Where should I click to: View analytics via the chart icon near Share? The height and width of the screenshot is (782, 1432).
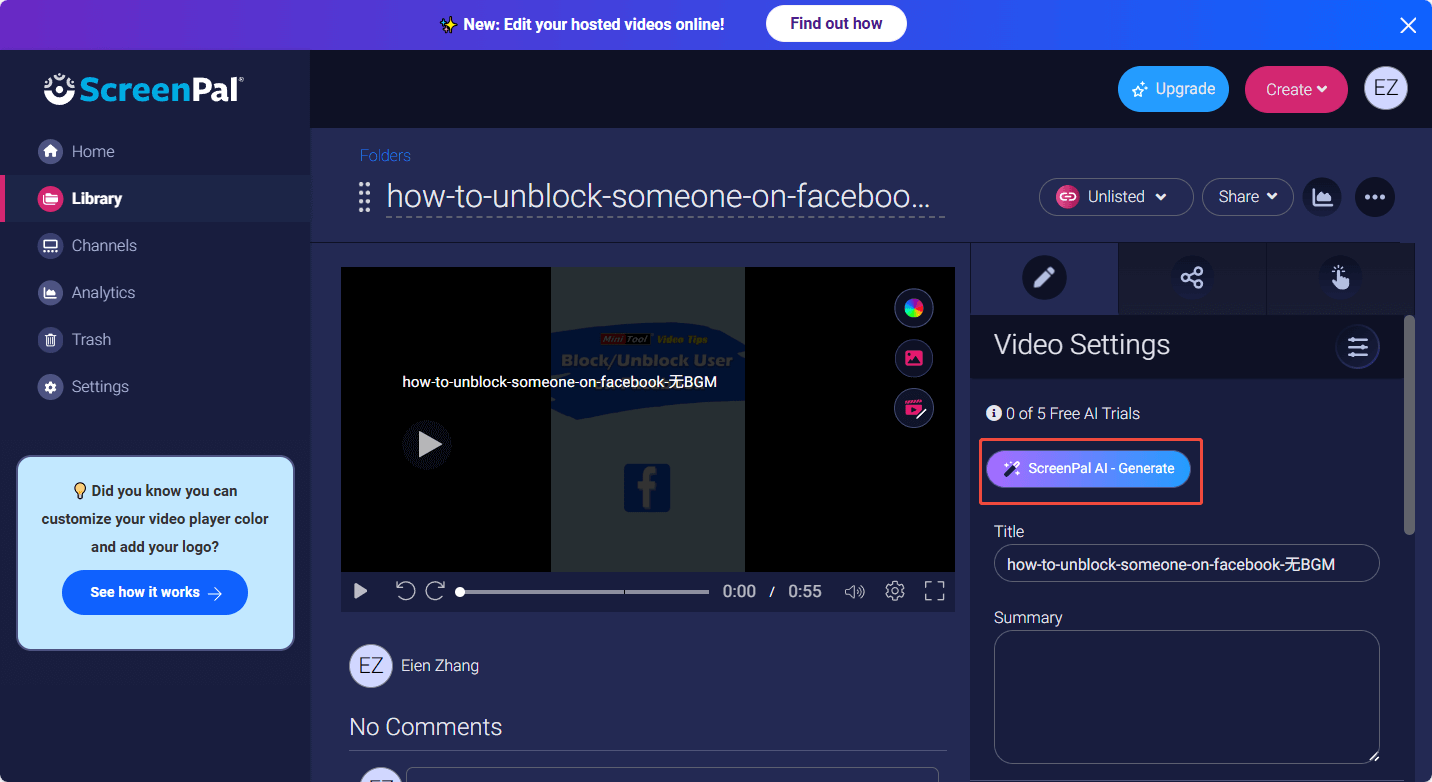click(x=1322, y=197)
